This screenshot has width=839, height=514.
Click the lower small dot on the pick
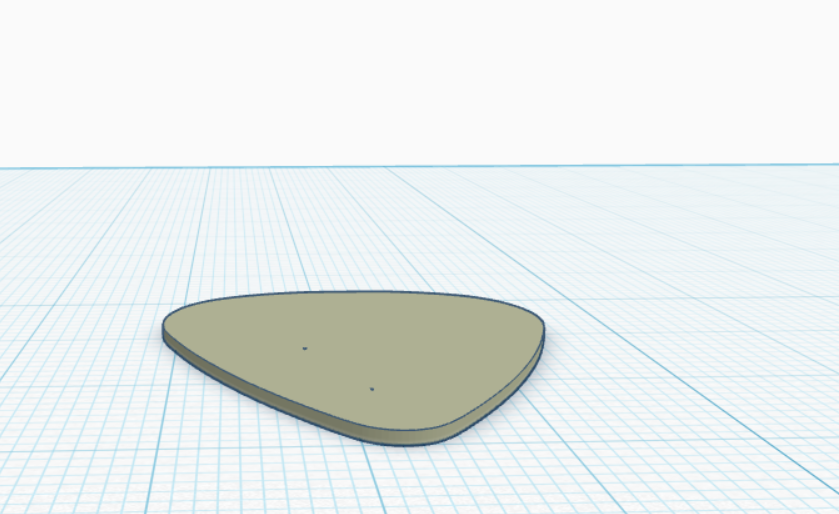point(372,389)
